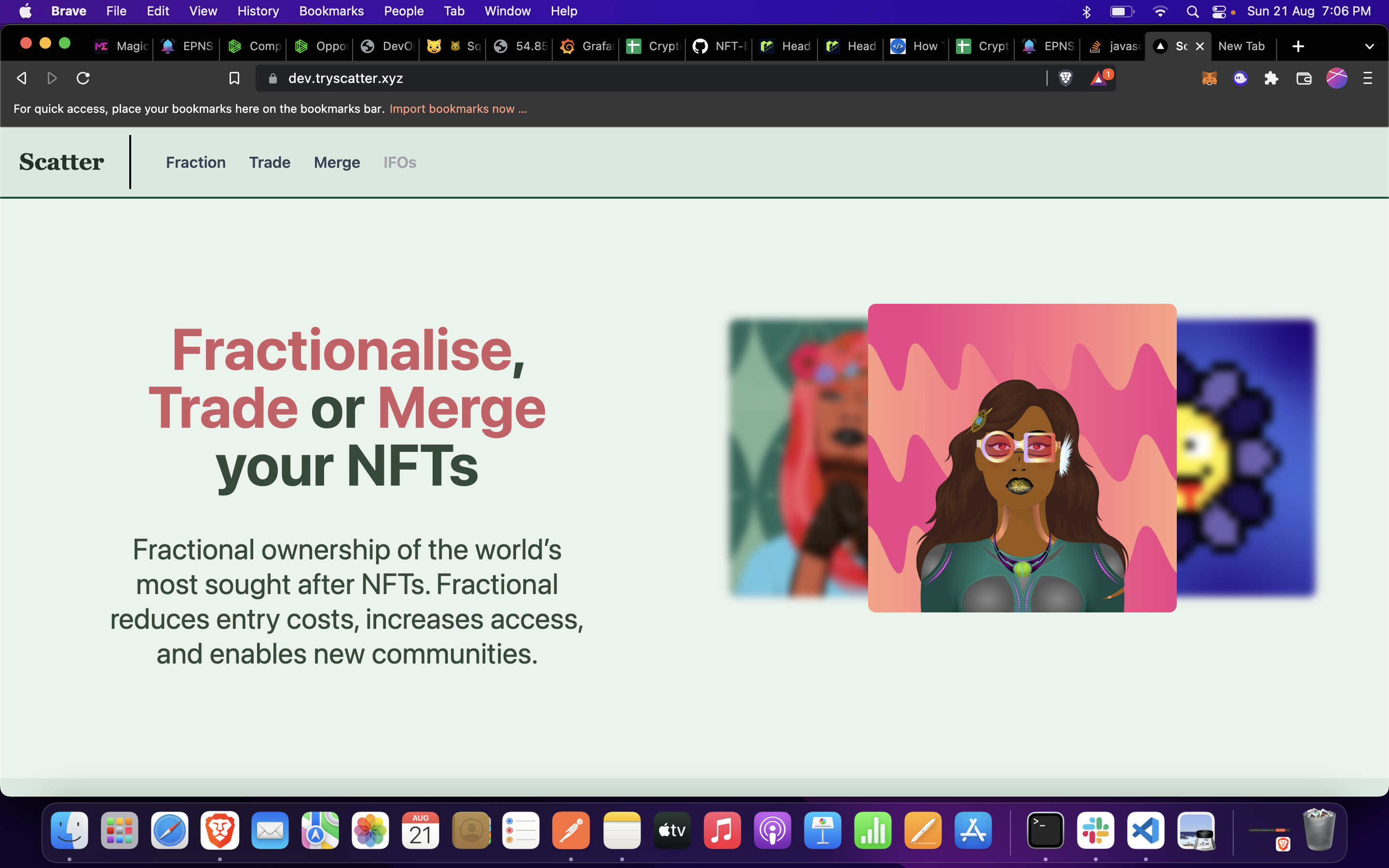
Task: Open the Brave Rewards triangle icon
Action: (1099, 78)
